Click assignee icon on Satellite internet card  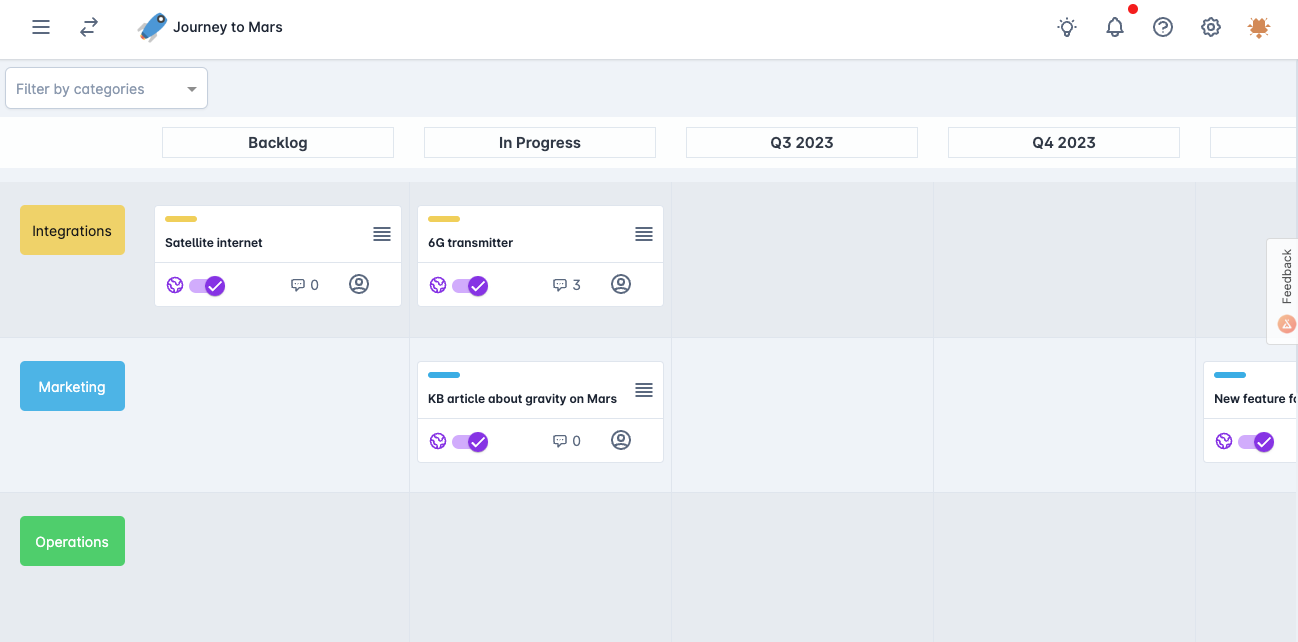pyautogui.click(x=359, y=284)
